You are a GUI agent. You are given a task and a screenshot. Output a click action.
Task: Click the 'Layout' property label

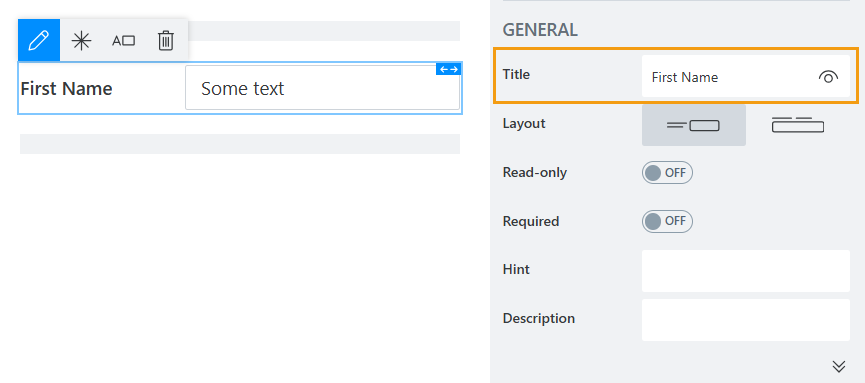click(524, 124)
